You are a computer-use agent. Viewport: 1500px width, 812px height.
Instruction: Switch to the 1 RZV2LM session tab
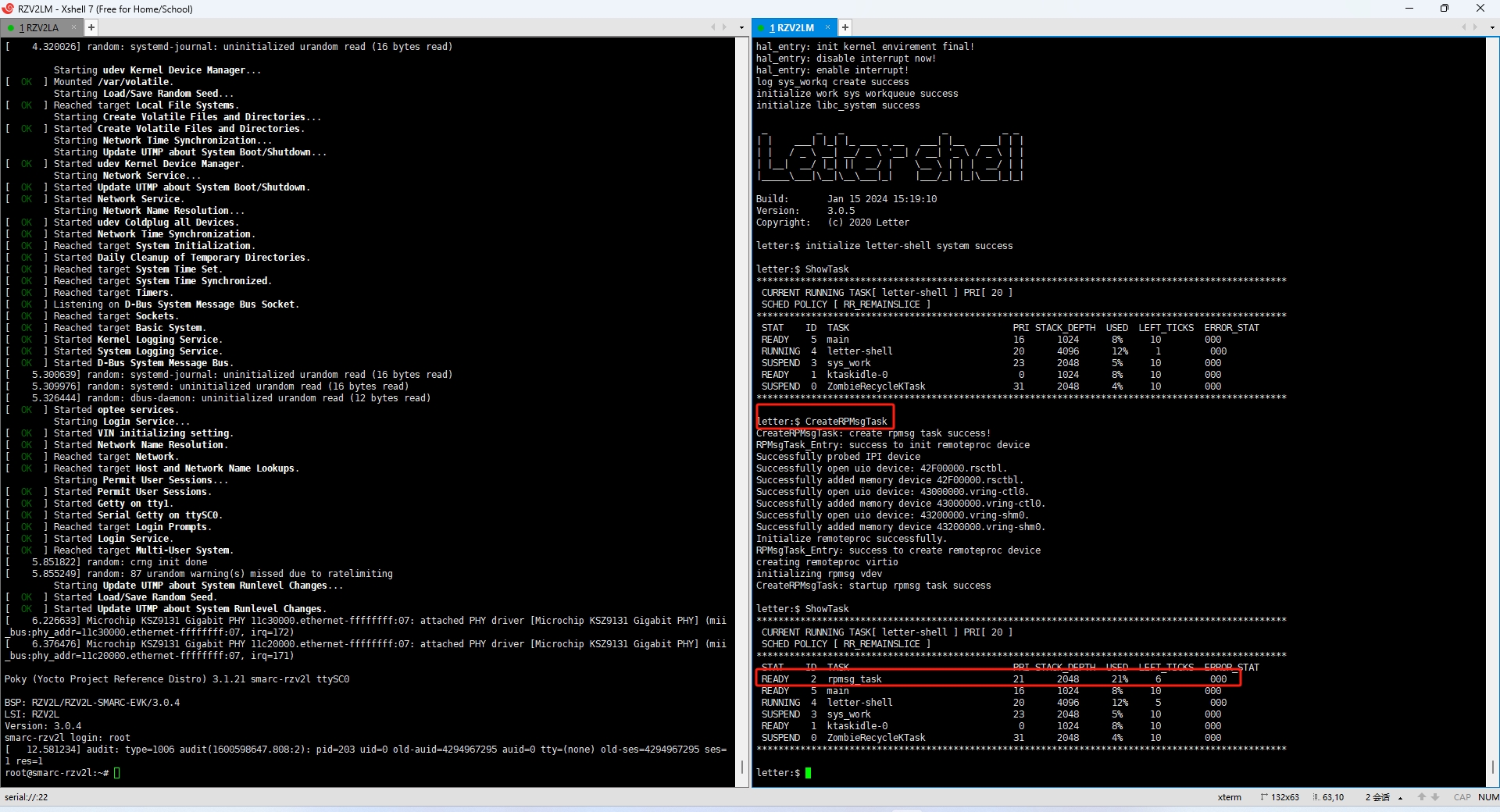point(793,27)
